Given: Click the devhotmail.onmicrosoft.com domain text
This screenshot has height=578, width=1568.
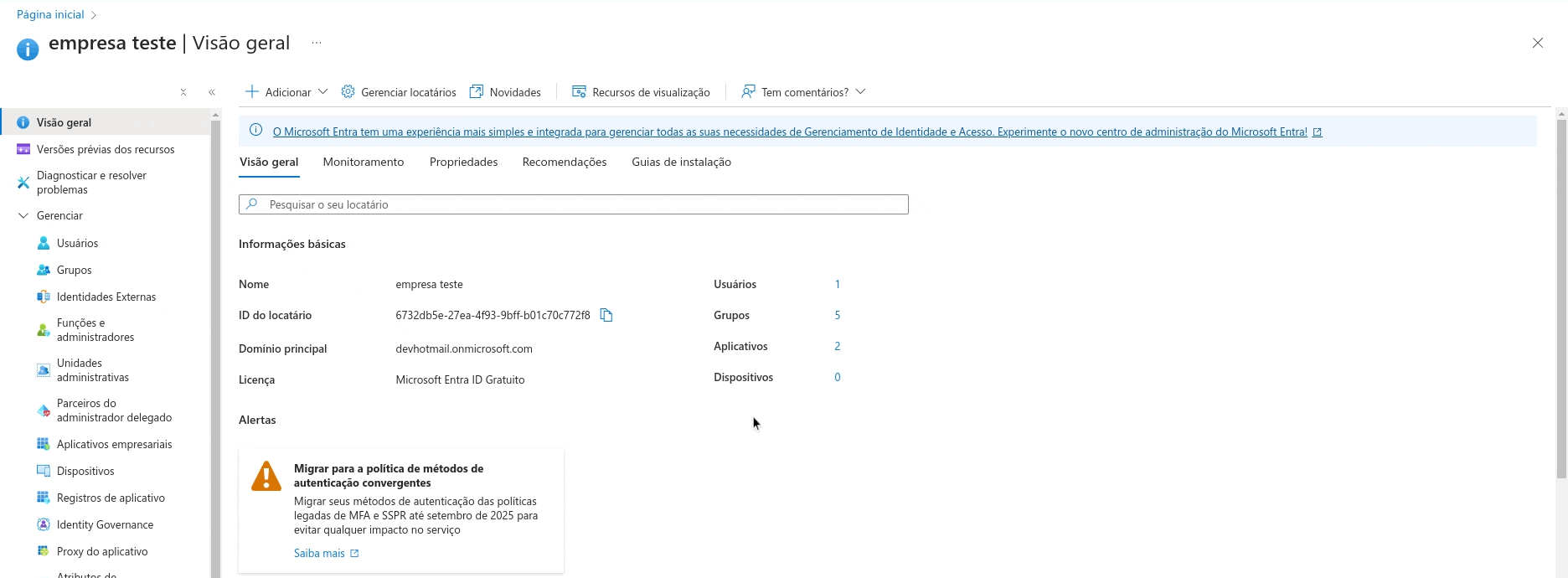Looking at the screenshot, I should [464, 348].
